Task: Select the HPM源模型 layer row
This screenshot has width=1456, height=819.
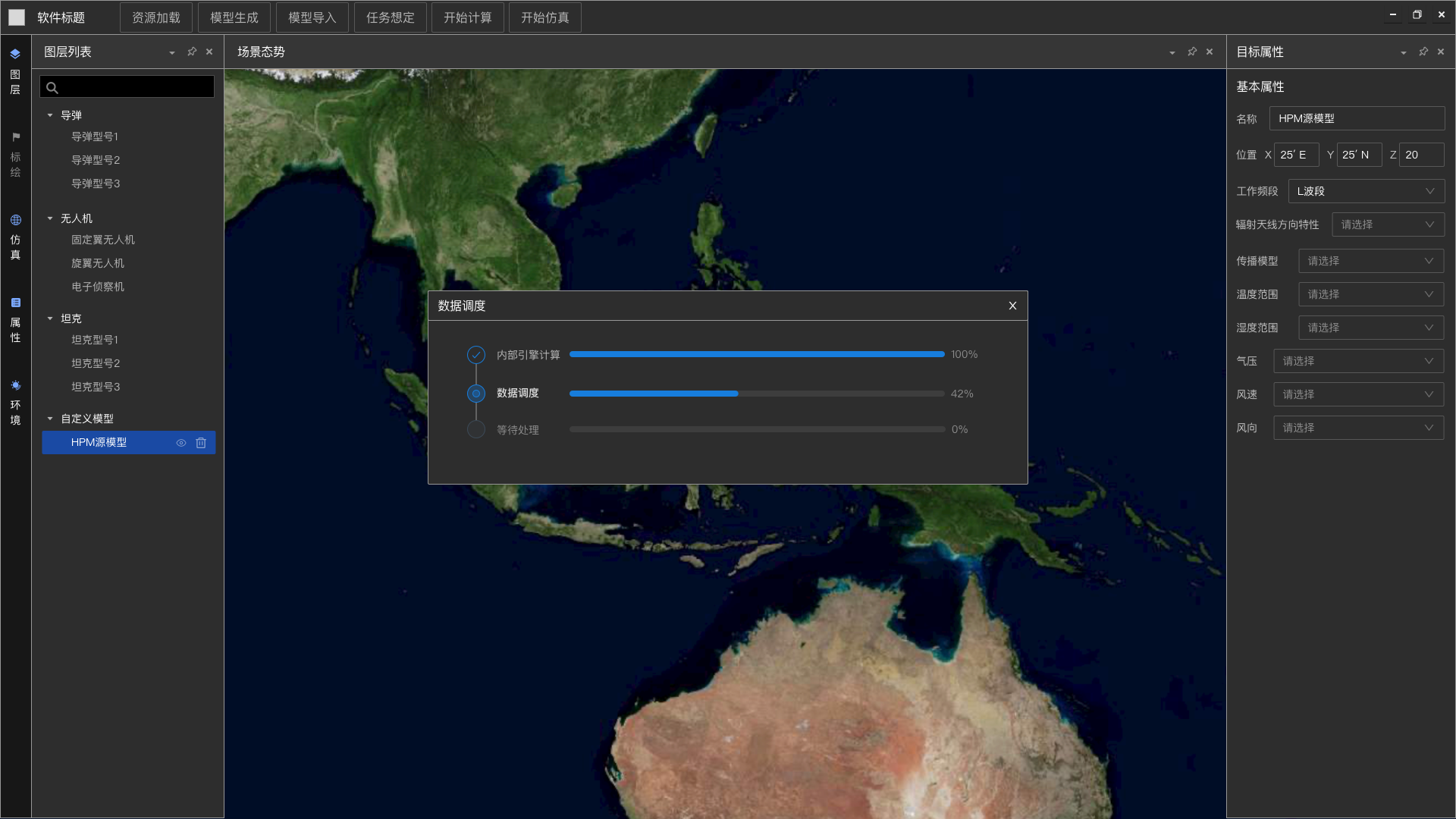Action: (x=128, y=443)
